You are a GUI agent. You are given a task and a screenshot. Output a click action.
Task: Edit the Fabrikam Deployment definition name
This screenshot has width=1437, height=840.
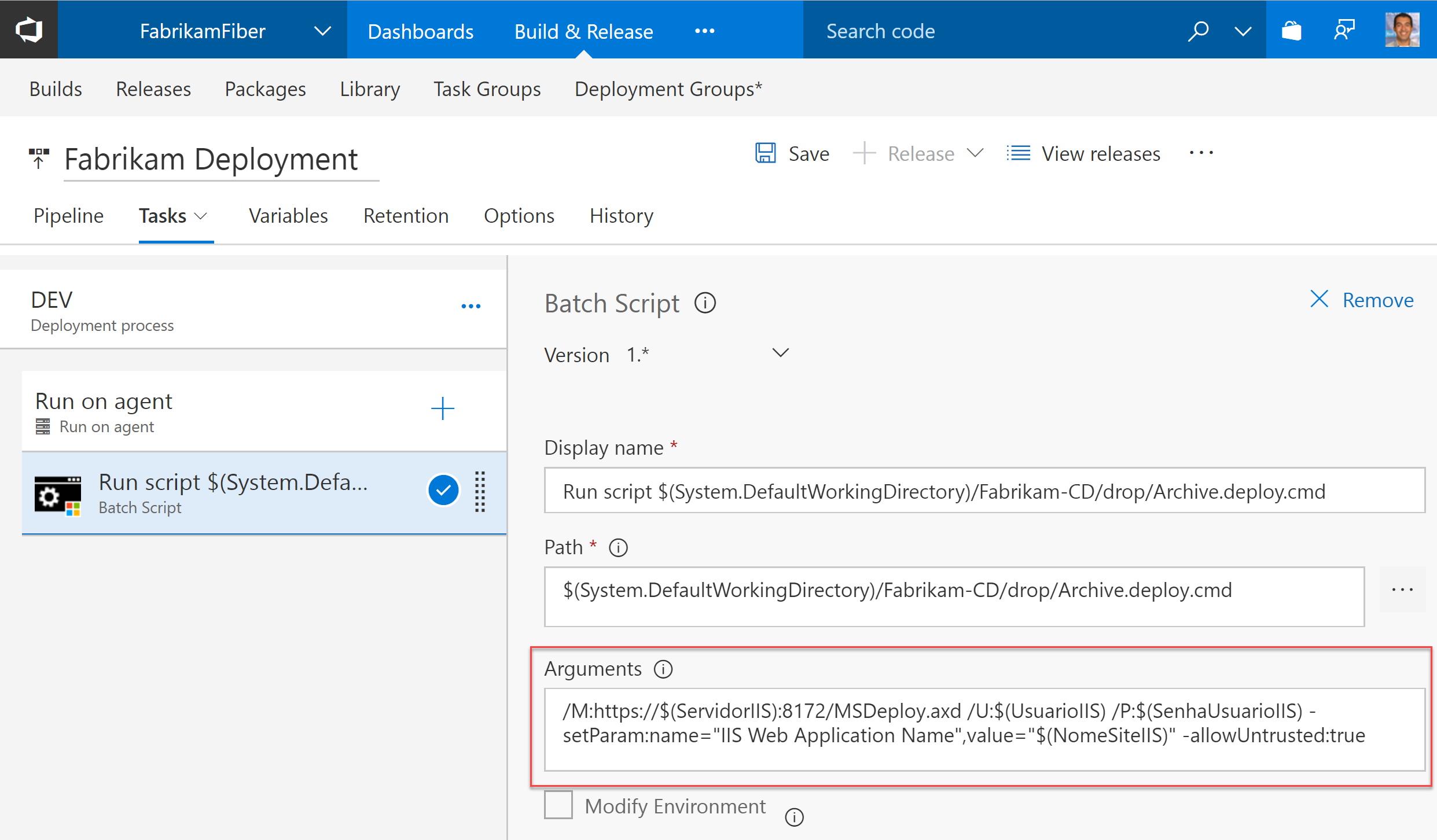coord(221,159)
